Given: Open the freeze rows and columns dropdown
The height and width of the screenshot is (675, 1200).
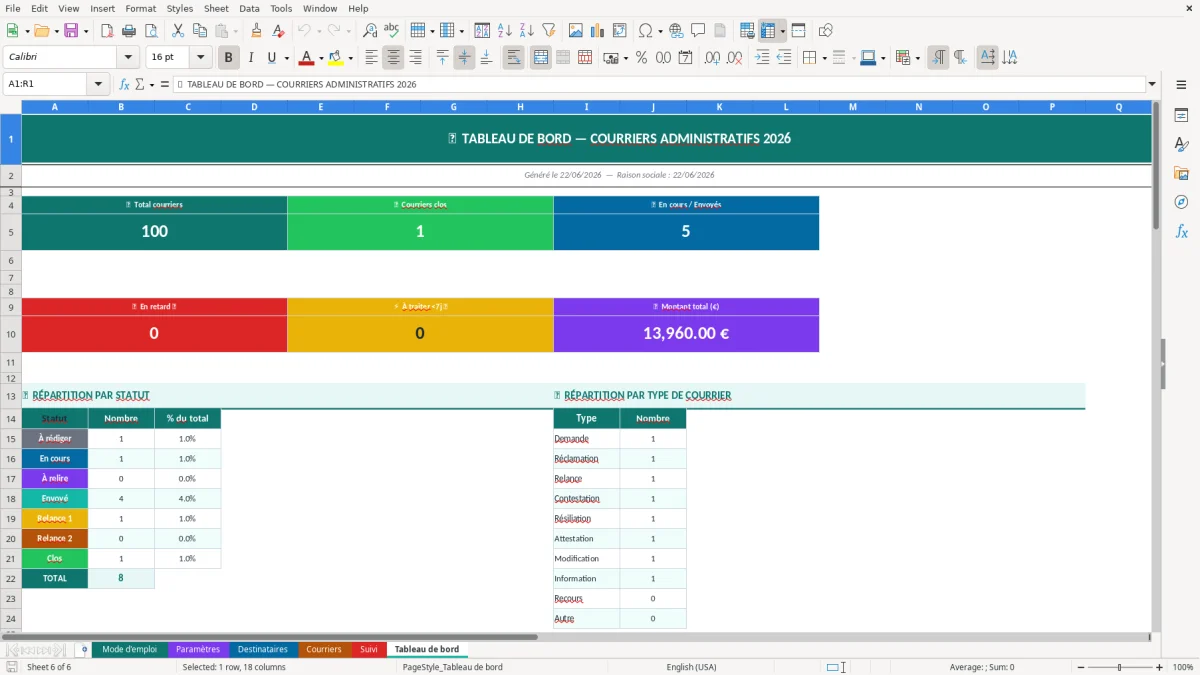Looking at the screenshot, I should click(782, 31).
